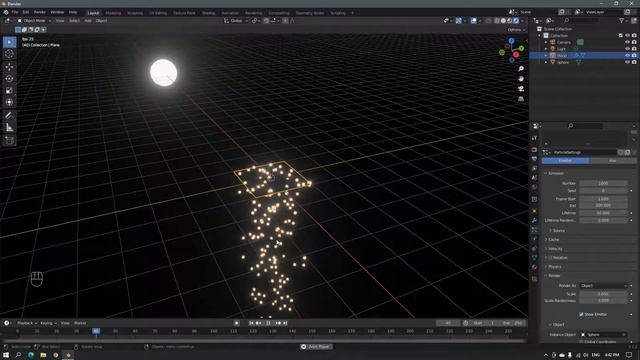Open the Object Data green triangle tab
The height and width of the screenshot is (360, 640).
pos(534,258)
